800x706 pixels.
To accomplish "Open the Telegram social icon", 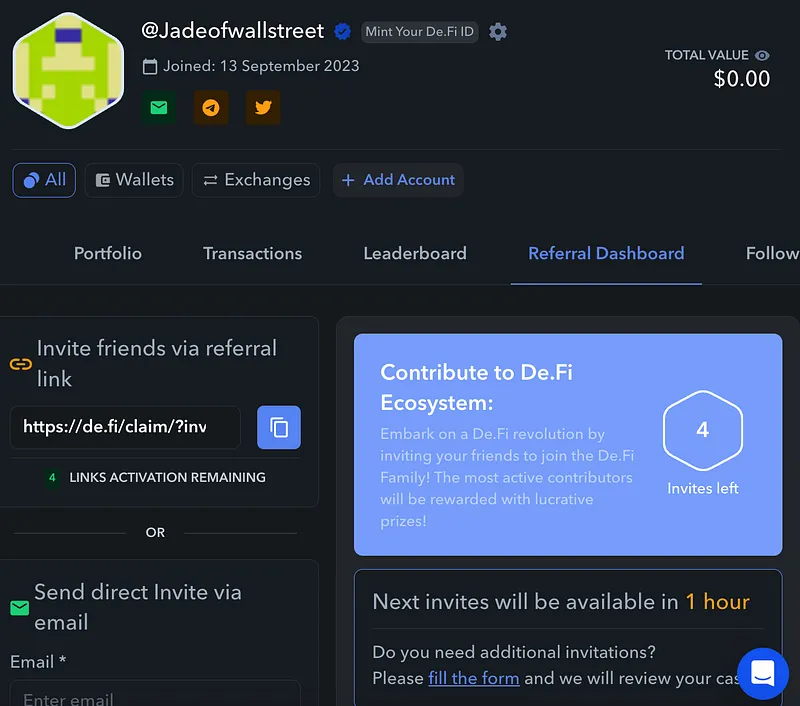I will pos(211,108).
